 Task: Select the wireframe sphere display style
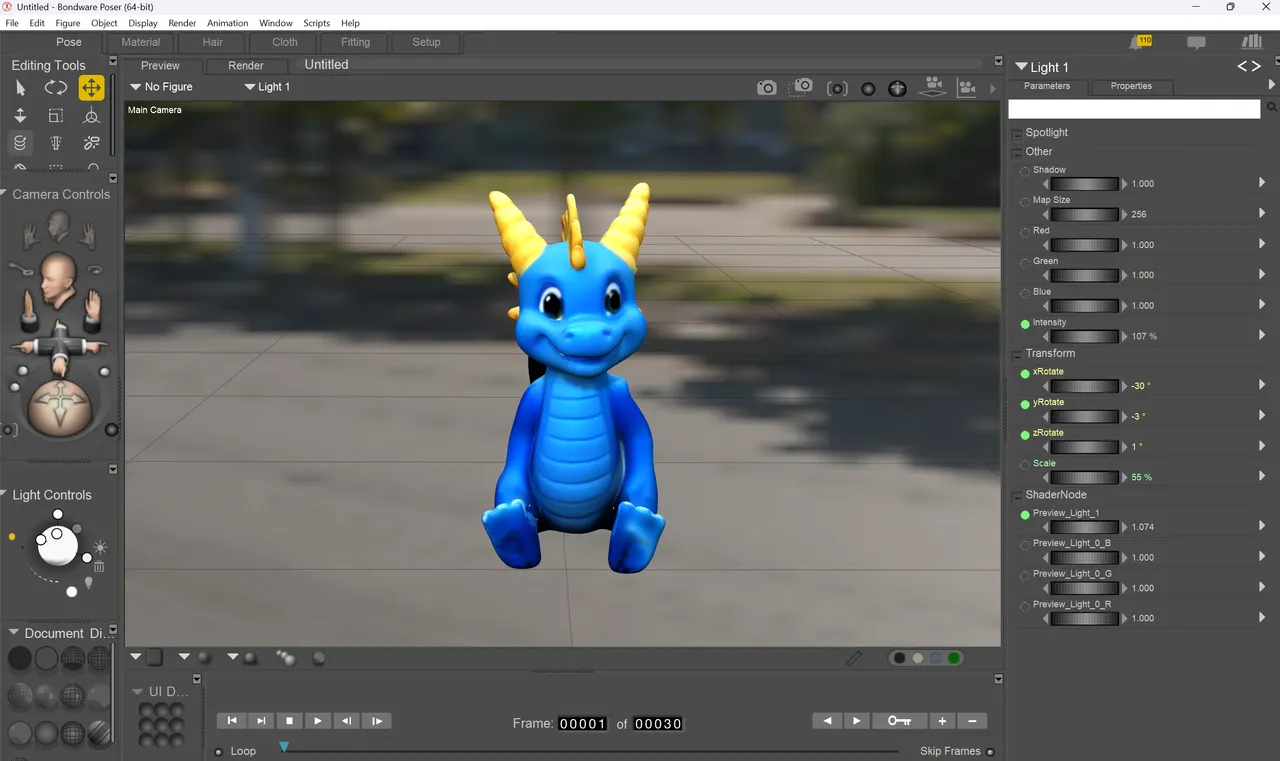tap(73, 659)
